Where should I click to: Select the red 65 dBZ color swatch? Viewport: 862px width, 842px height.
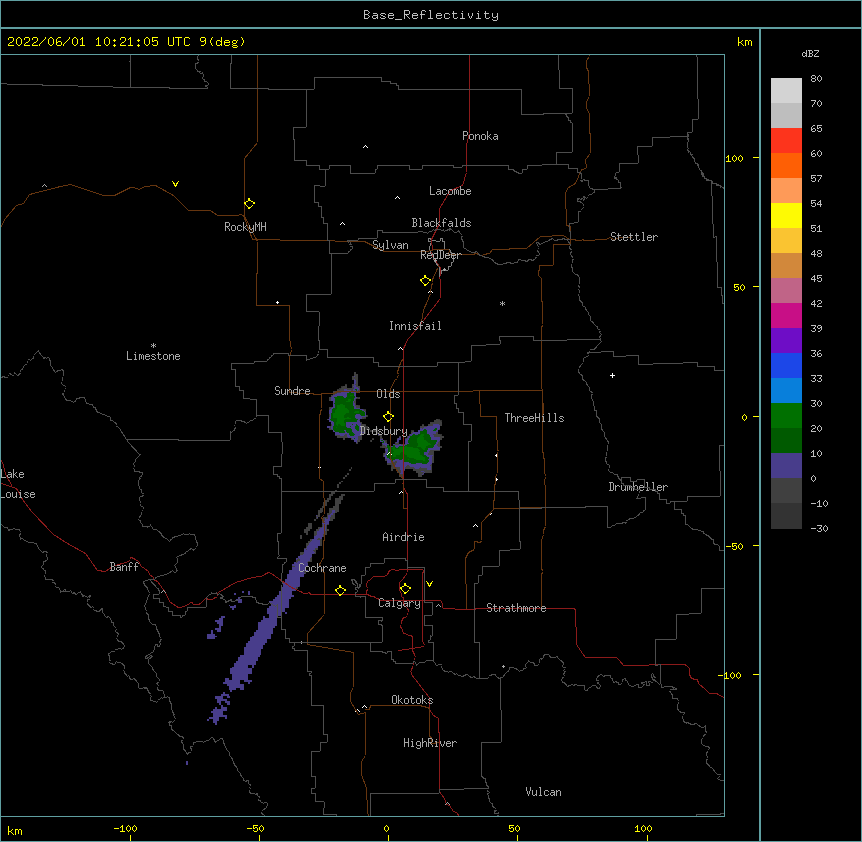(x=786, y=141)
